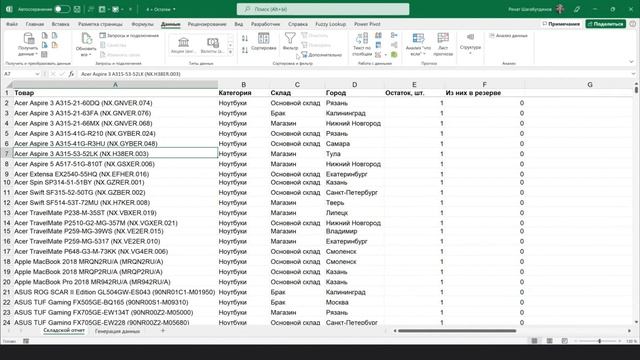Switch to 'Генерация данных' sheet tab
Viewport: 640px width, 360px height.
(117, 331)
